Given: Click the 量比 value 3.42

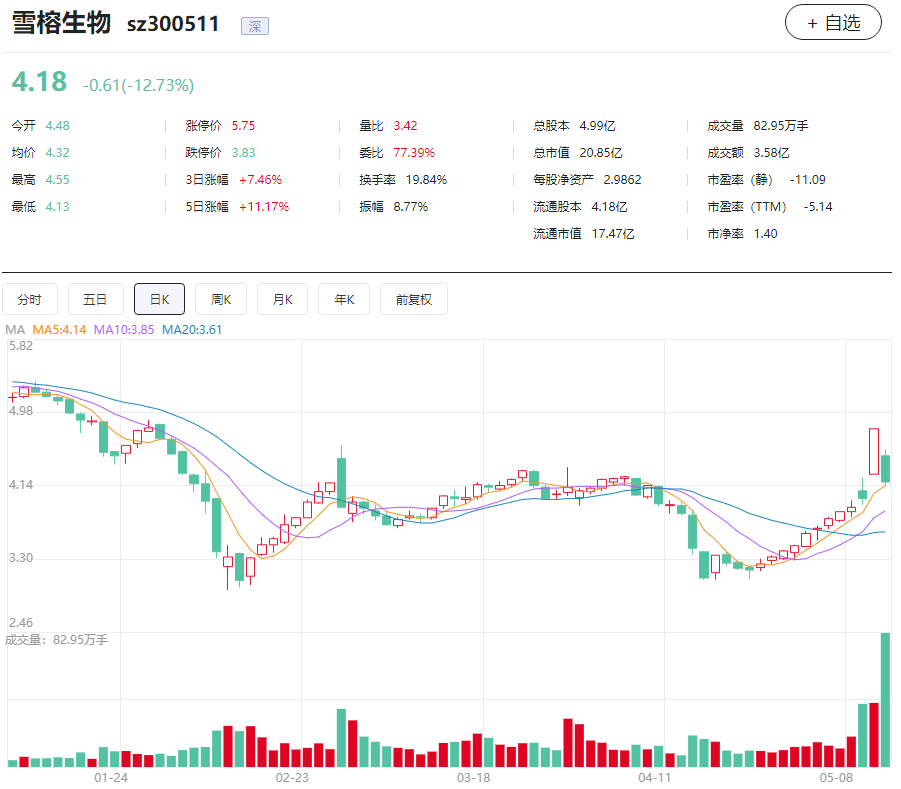Looking at the screenshot, I should pyautogui.click(x=406, y=126).
